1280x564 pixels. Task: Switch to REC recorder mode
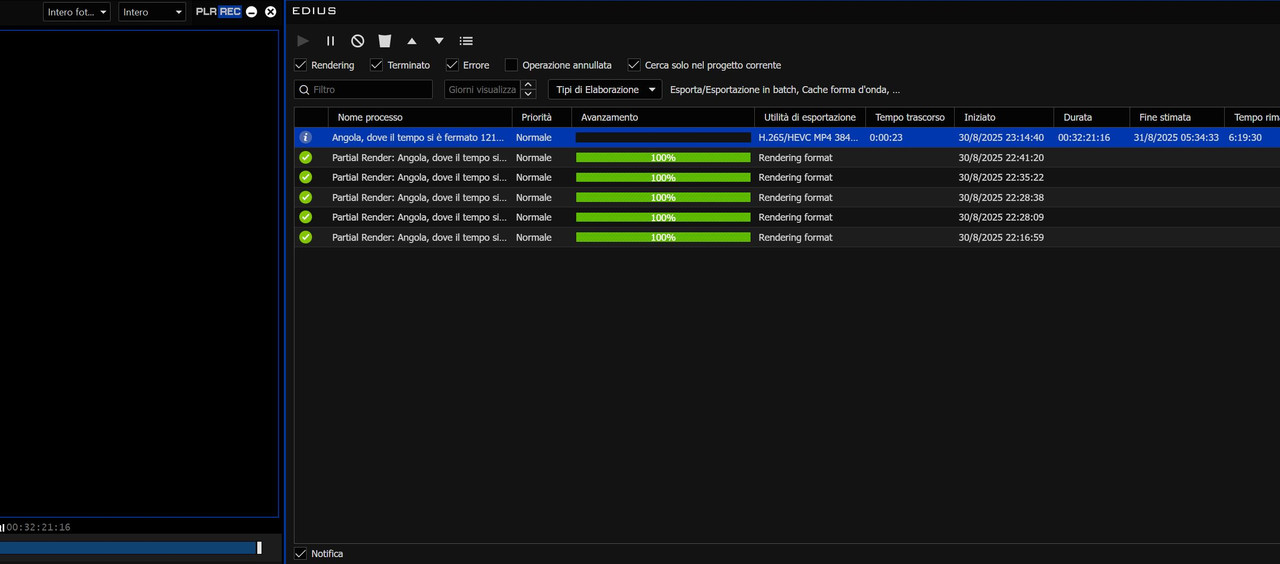point(231,12)
